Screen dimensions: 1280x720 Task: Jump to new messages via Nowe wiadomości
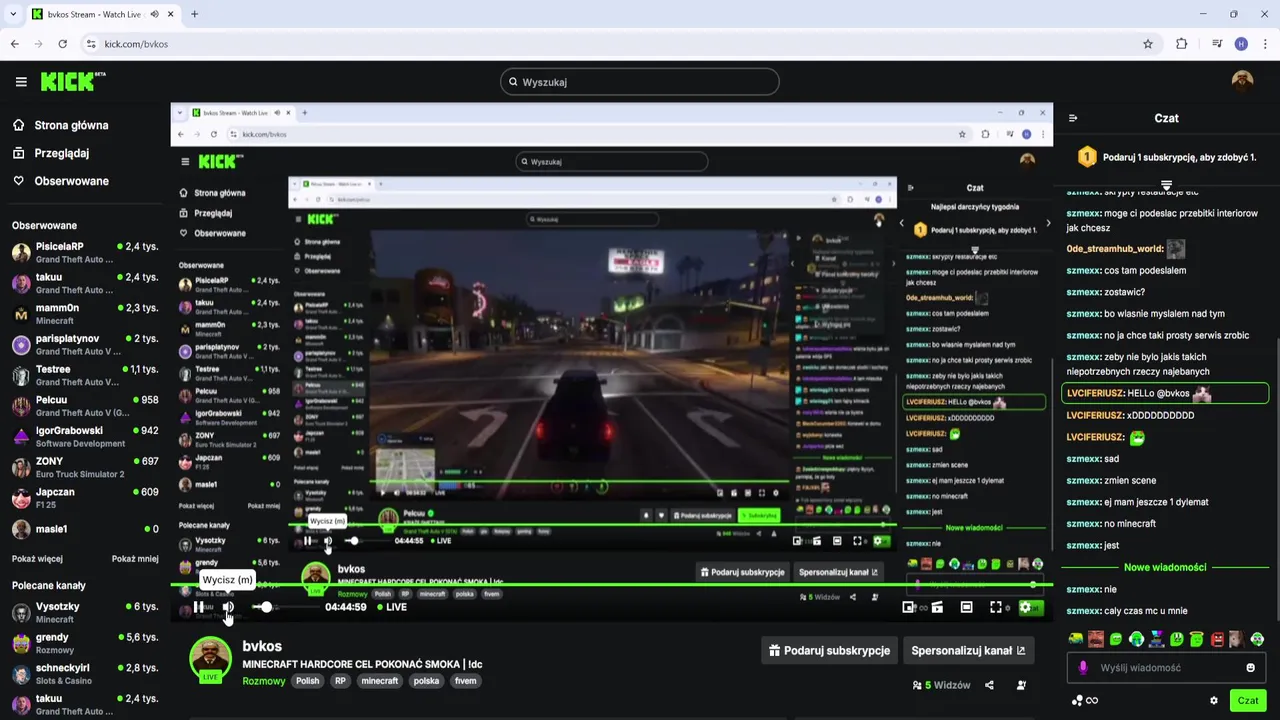(1165, 567)
